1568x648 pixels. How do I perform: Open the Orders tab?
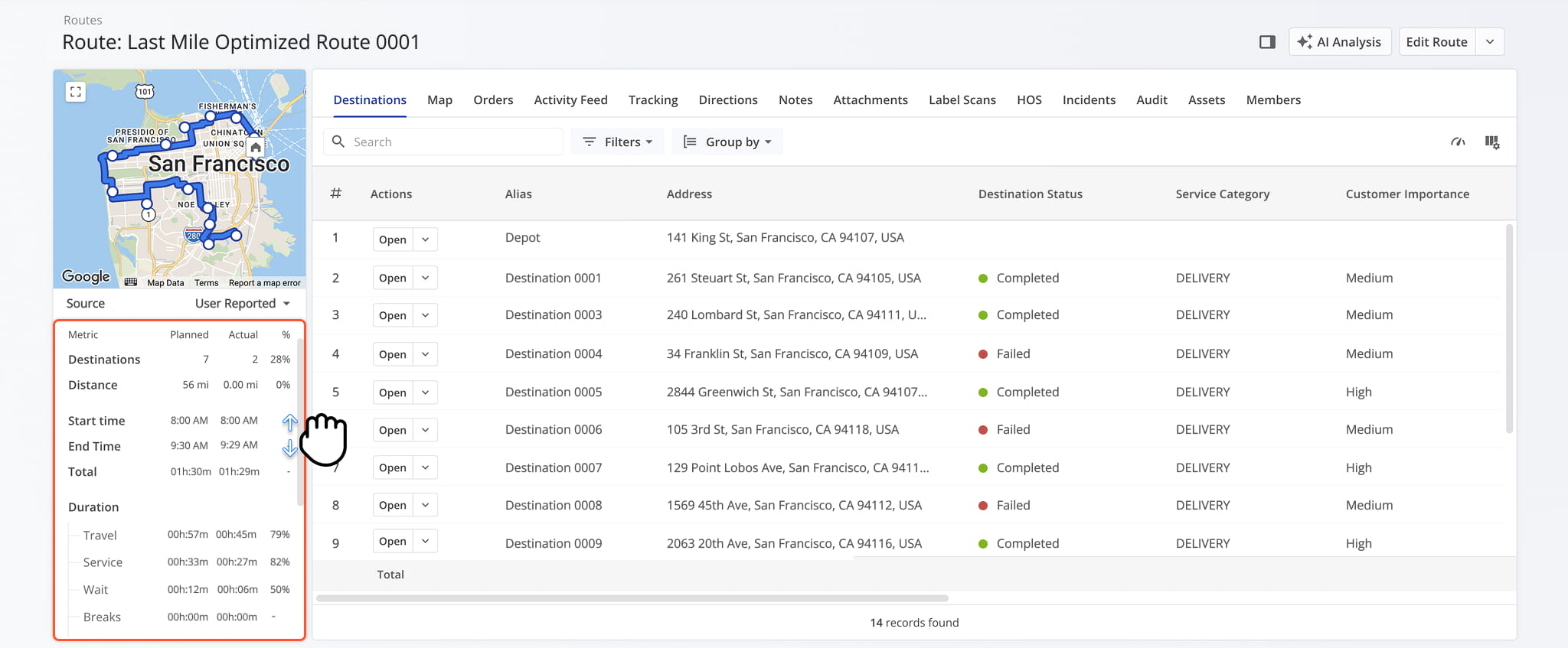pyautogui.click(x=493, y=100)
